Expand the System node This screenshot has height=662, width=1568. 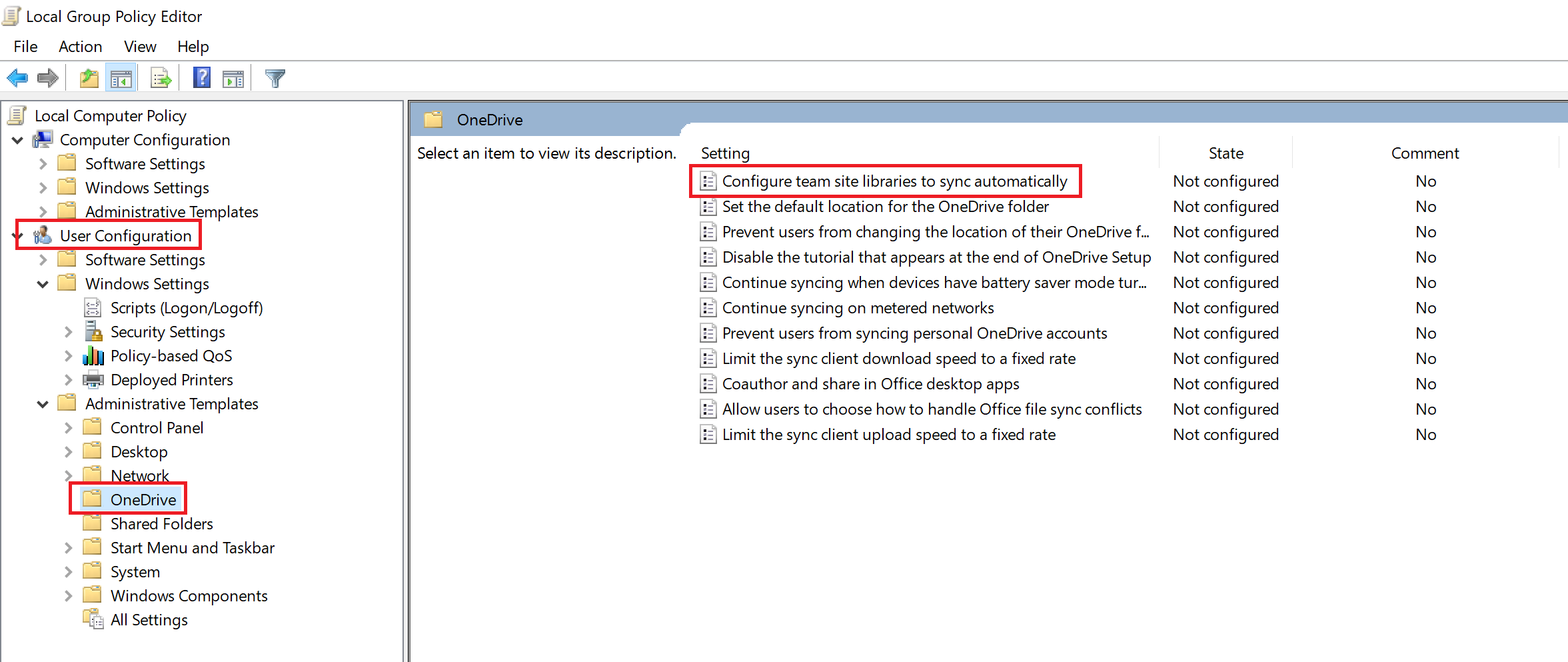pyautogui.click(x=69, y=572)
